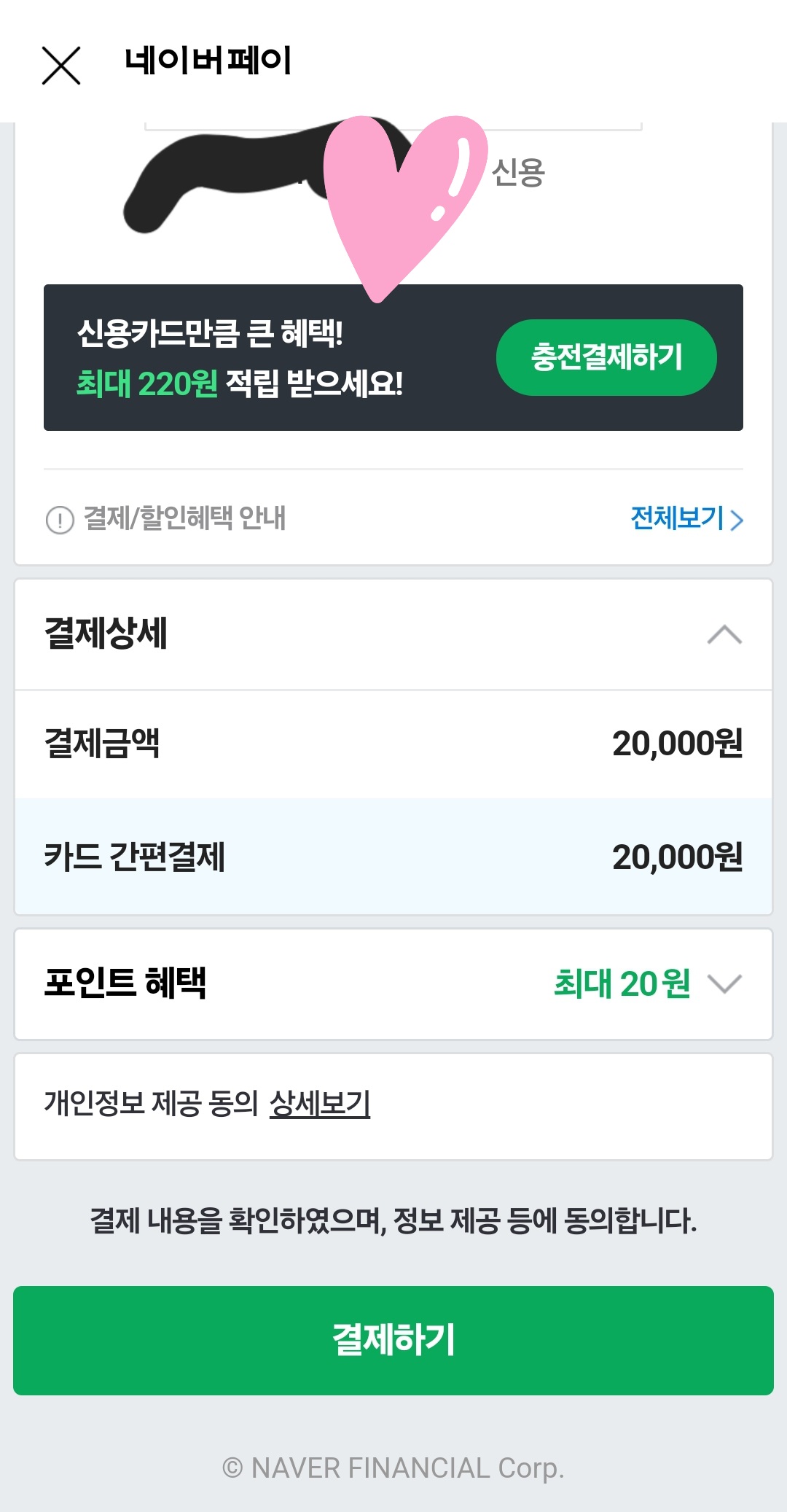Image resolution: width=787 pixels, height=1512 pixels.
Task: Tap the 신용 card type label
Action: [518, 173]
